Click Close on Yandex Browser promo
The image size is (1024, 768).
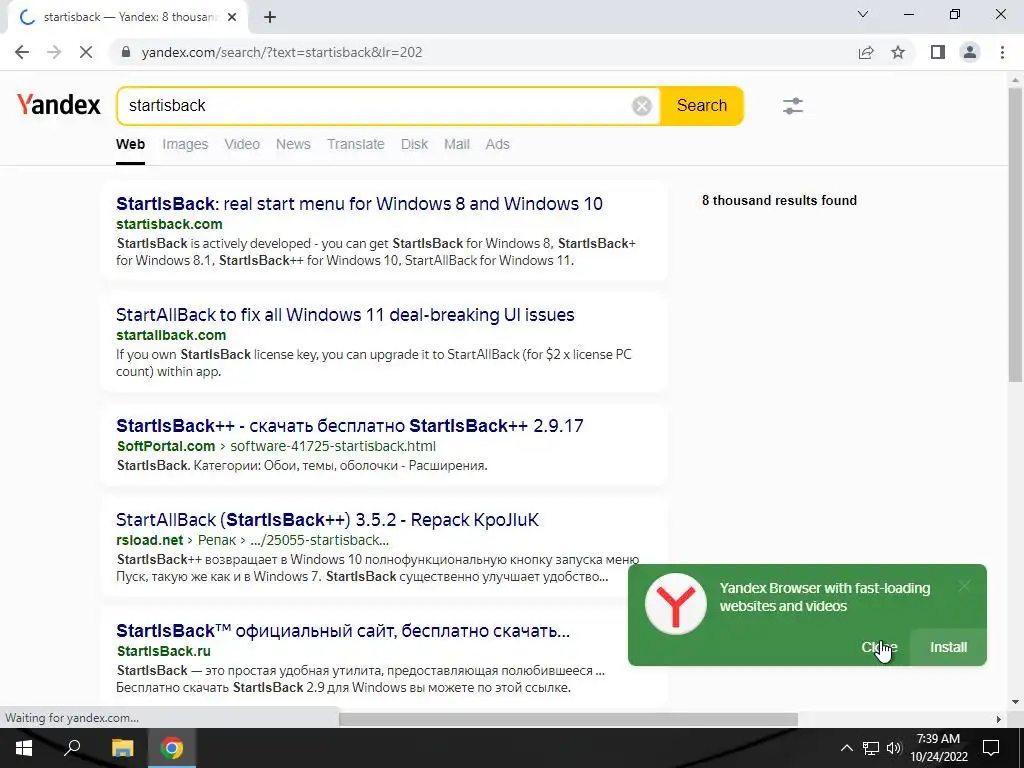click(879, 647)
